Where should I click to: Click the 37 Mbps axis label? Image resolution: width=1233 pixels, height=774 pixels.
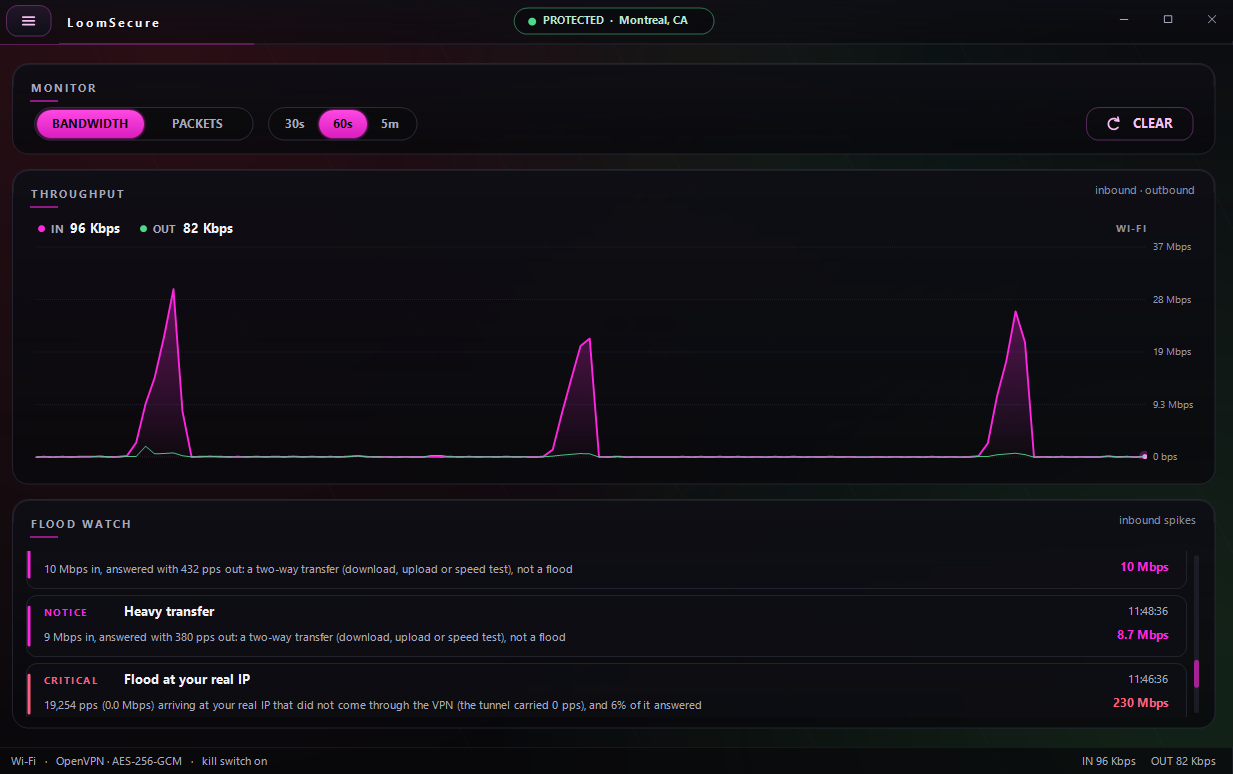pos(1172,247)
